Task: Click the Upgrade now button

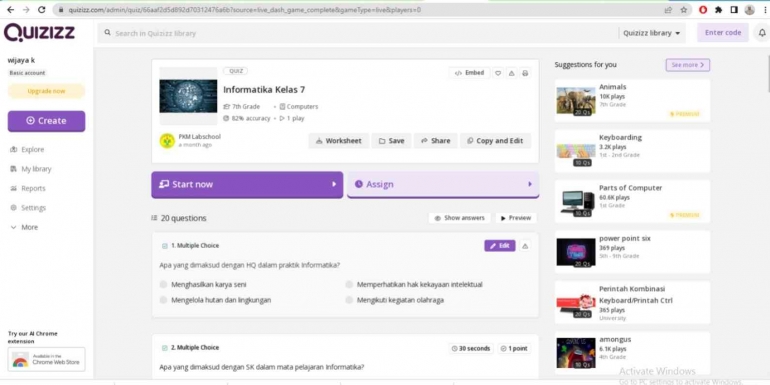Action: pos(46,91)
